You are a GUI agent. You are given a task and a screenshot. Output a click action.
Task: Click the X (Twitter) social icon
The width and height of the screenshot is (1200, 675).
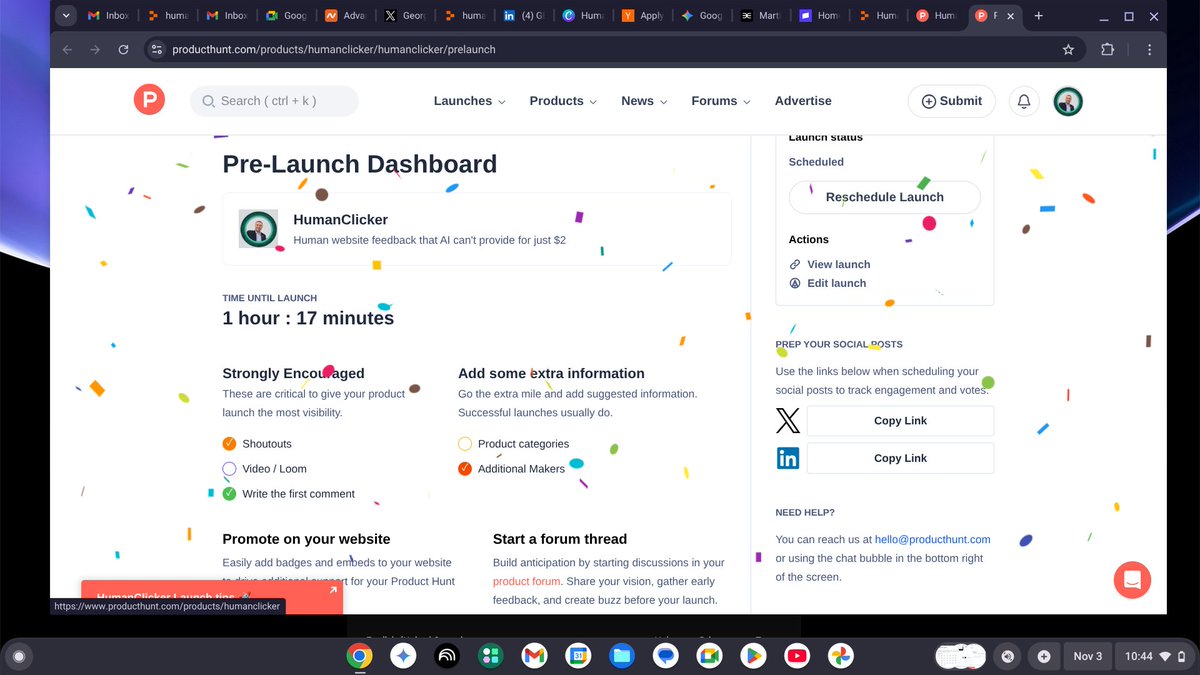788,420
